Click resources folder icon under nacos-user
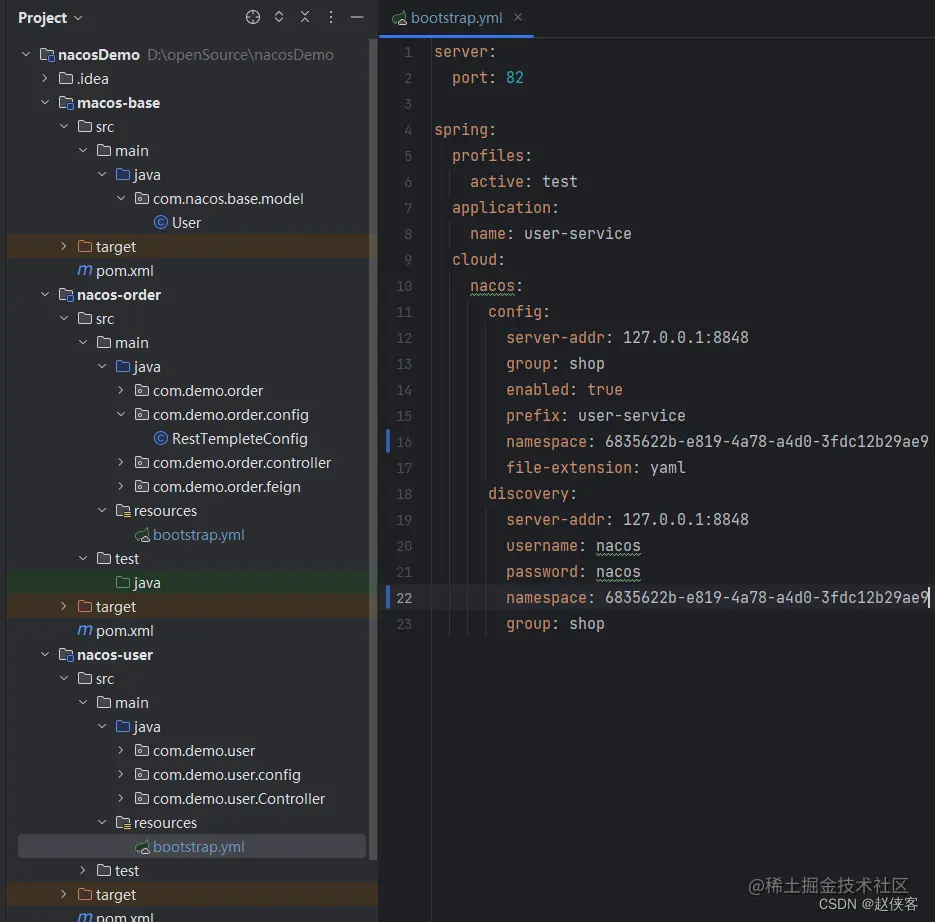Image resolution: width=935 pixels, height=922 pixels. coord(123,822)
